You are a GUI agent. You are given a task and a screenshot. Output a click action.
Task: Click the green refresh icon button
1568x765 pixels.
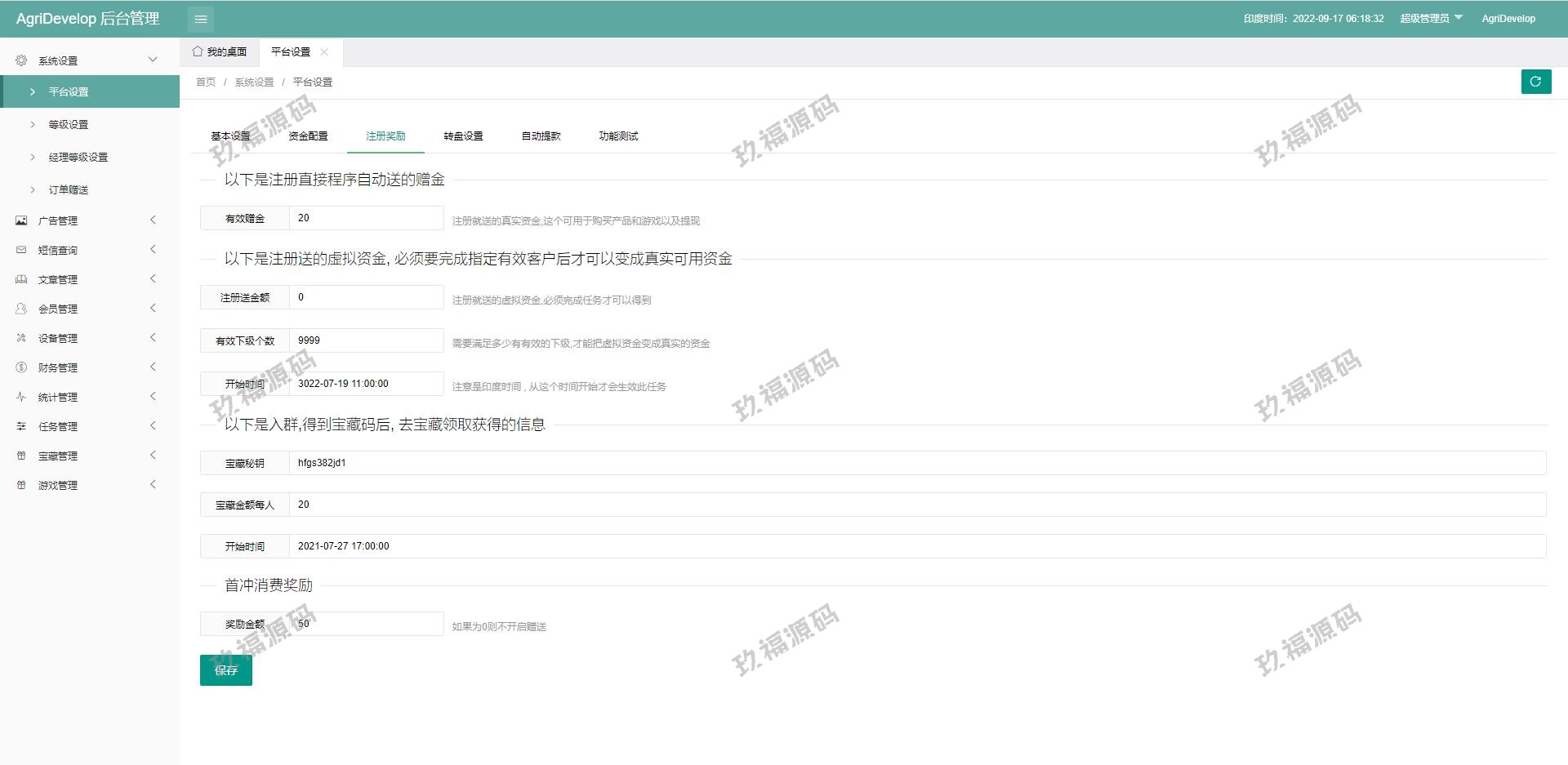point(1535,82)
